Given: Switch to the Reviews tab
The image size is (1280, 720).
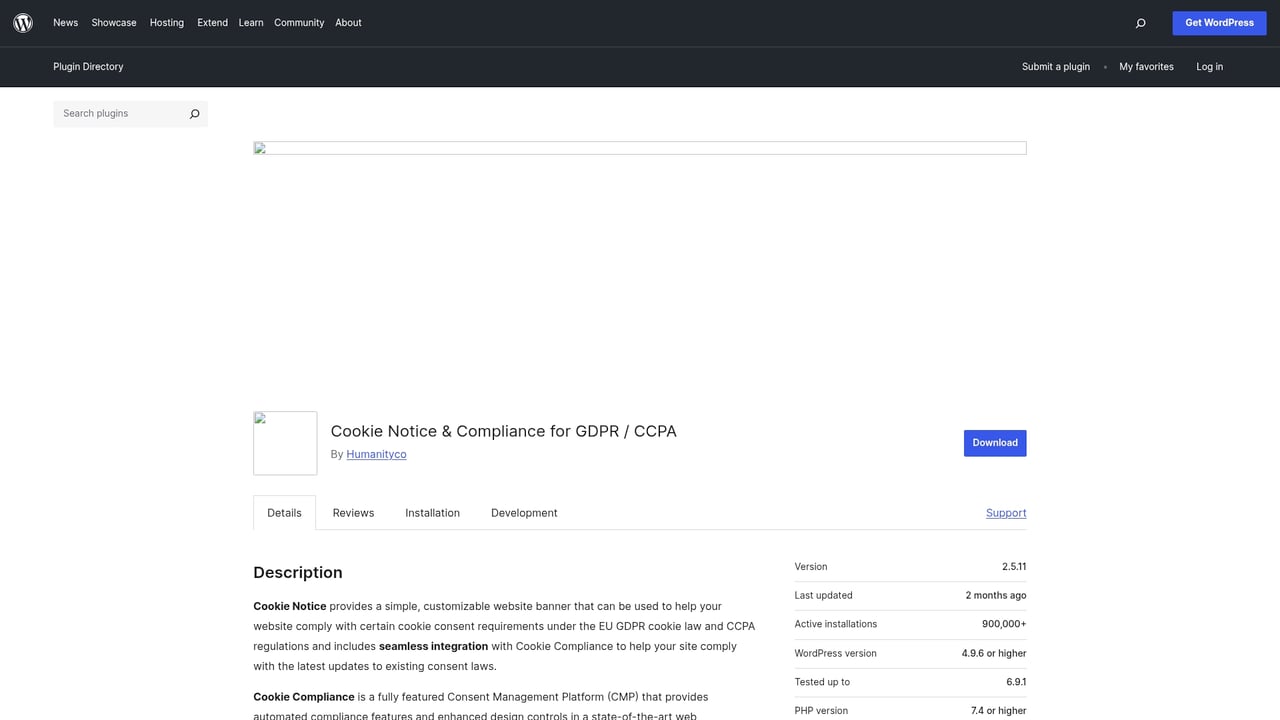Looking at the screenshot, I should click(353, 512).
